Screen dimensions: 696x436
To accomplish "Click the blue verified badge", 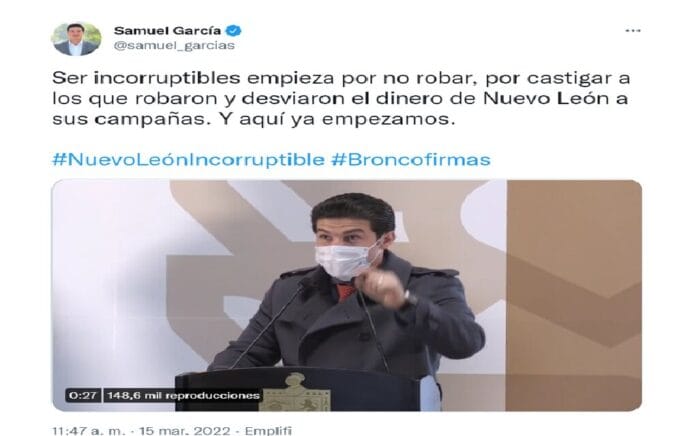I will (x=233, y=31).
